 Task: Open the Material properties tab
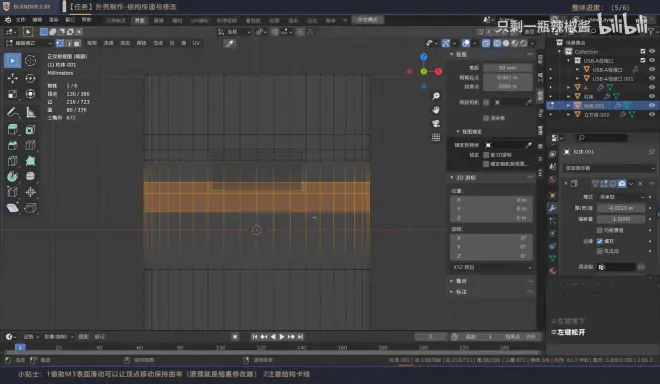pos(553,271)
